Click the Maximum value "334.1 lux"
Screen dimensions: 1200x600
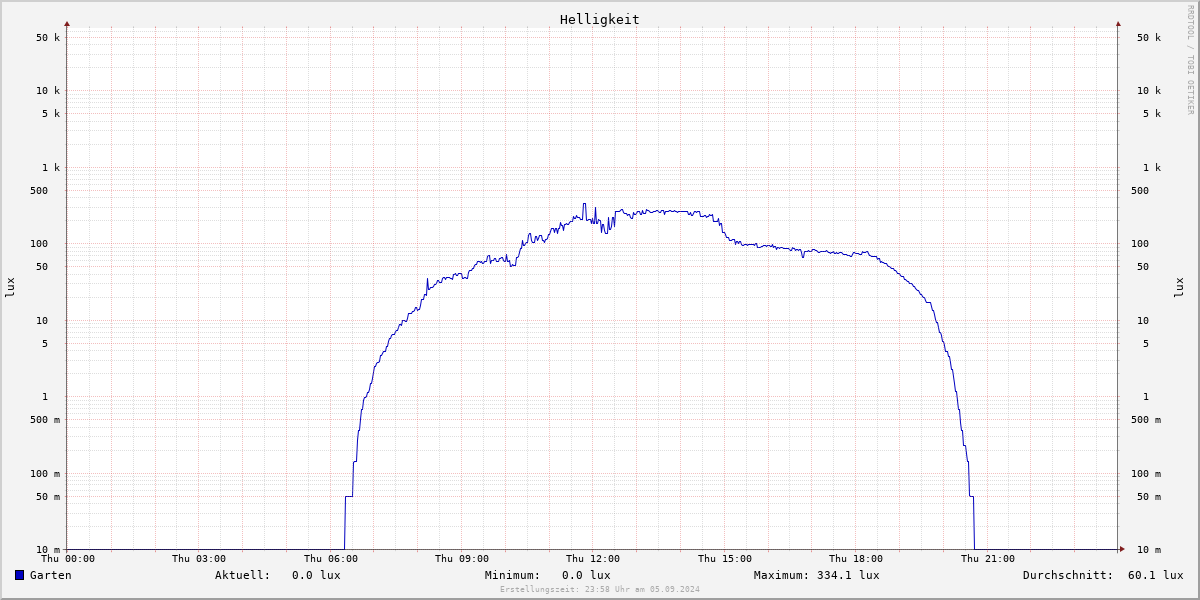(x=848, y=575)
